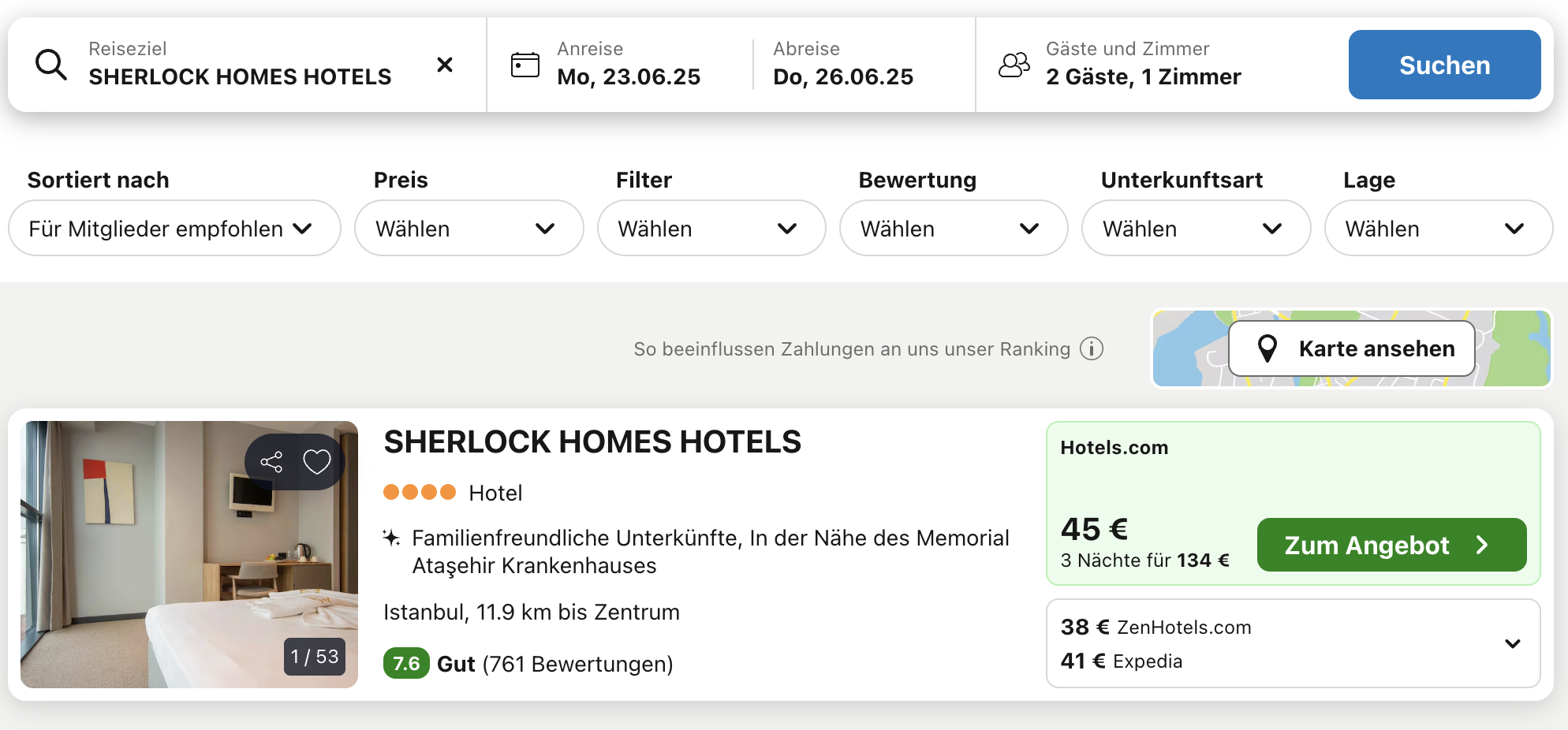The width and height of the screenshot is (1568, 730).
Task: Click the Hotels.com provider label
Action: 1114,448
